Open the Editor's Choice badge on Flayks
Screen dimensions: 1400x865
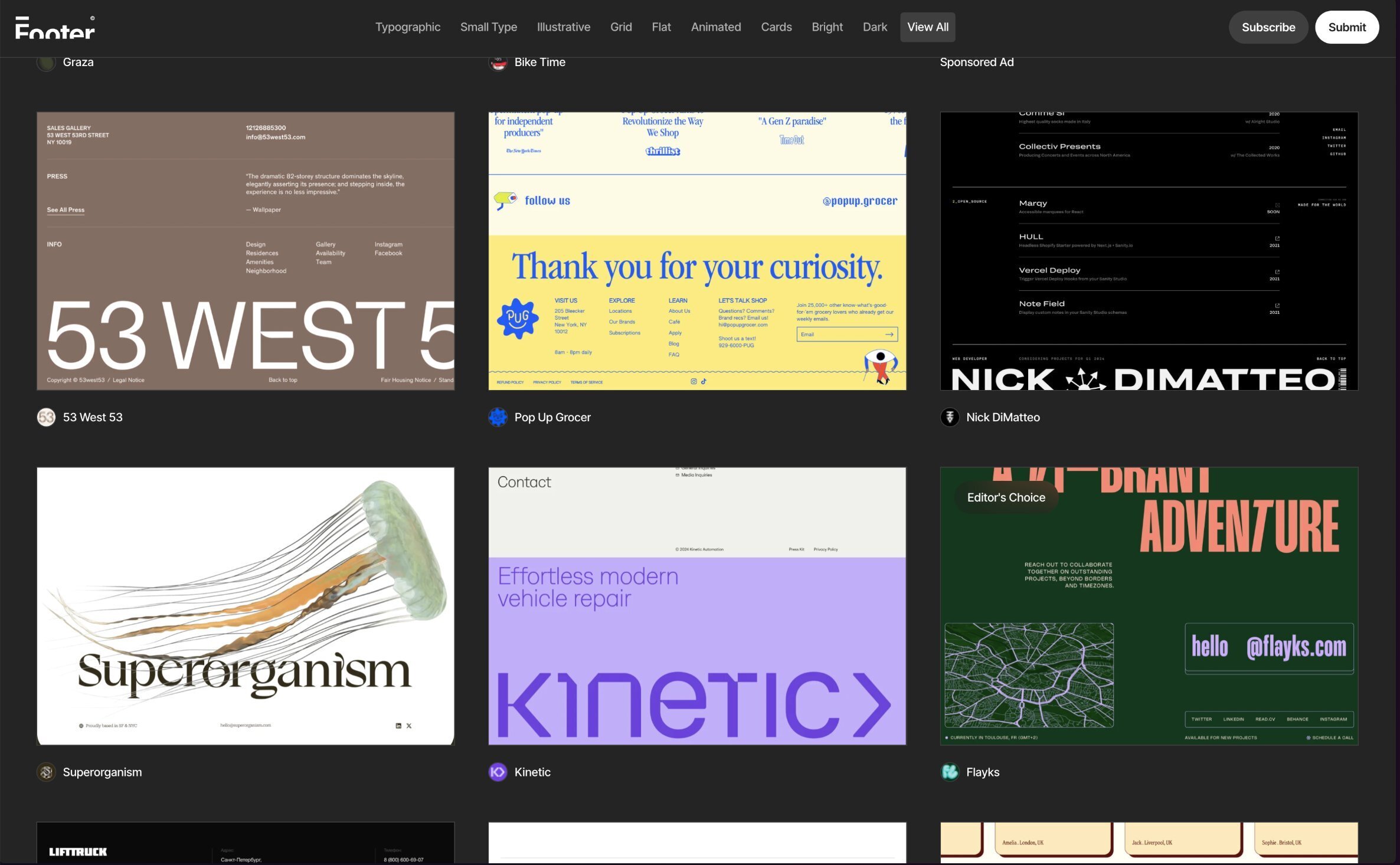(1006, 497)
